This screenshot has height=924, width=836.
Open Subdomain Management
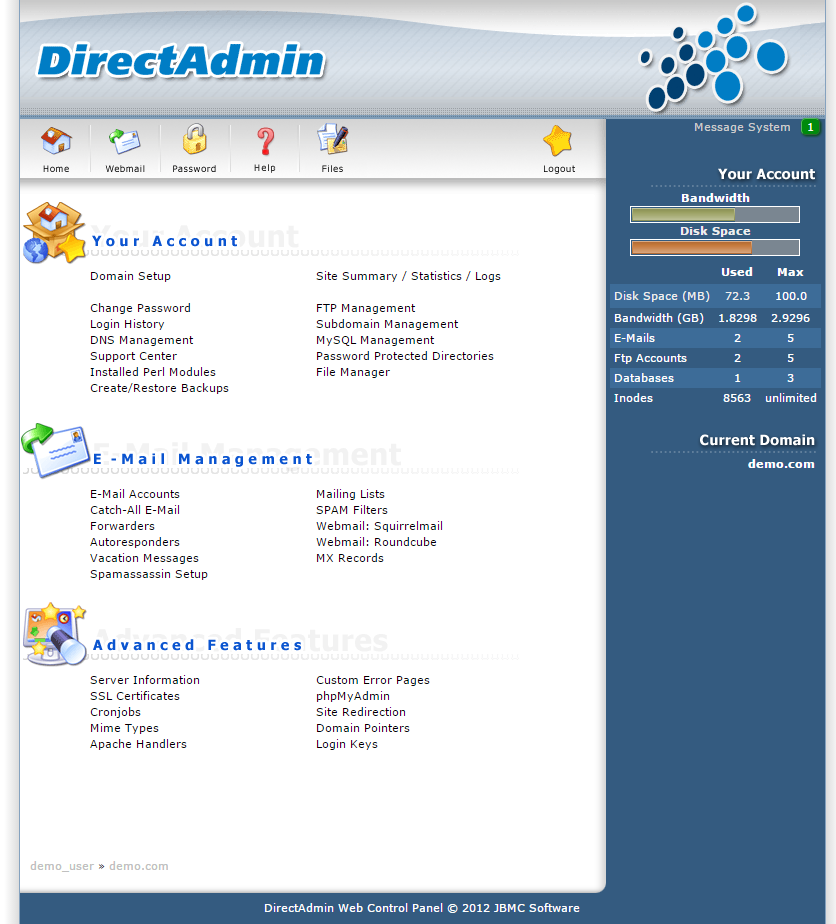(387, 324)
